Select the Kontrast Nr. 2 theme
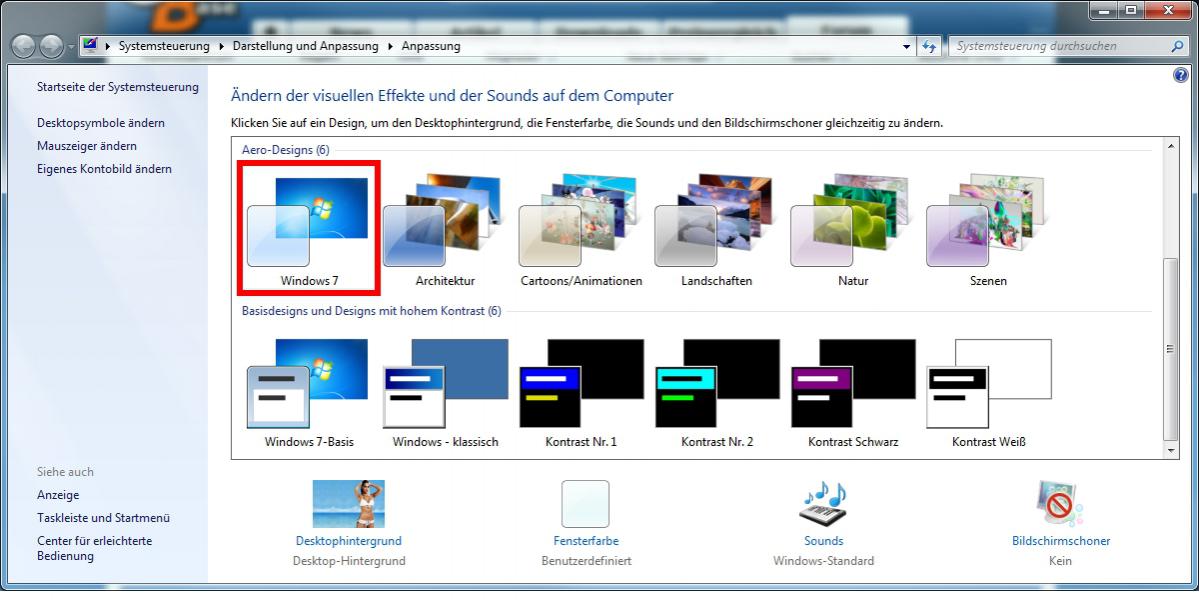This screenshot has height=600, width=1199. (716, 393)
